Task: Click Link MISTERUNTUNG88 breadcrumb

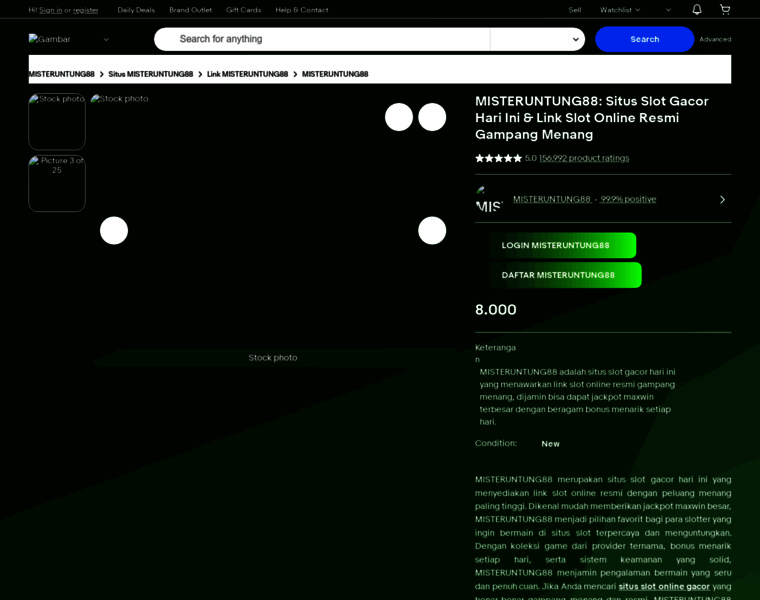Action: [x=247, y=74]
